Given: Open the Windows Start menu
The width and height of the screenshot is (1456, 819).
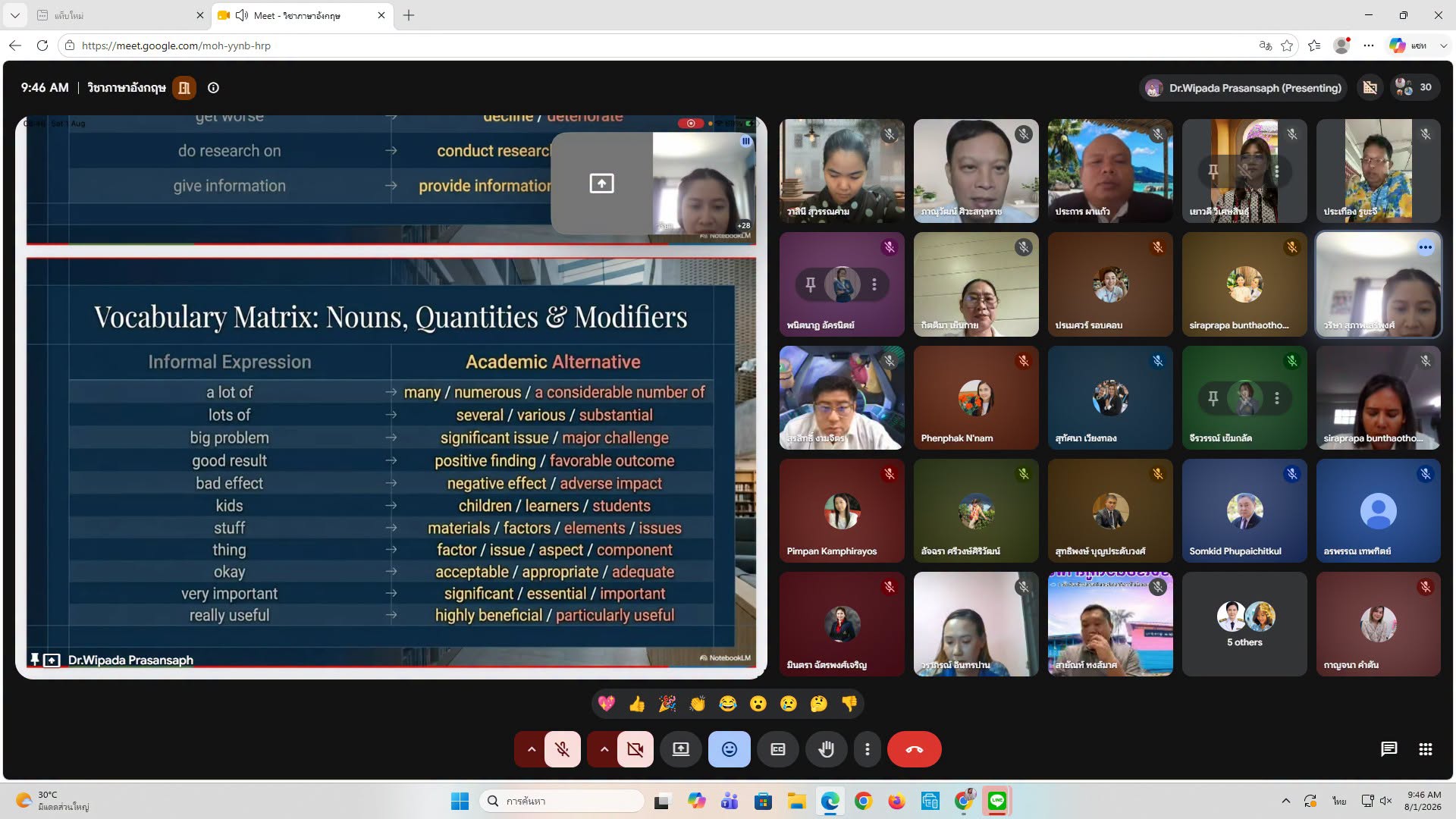Looking at the screenshot, I should [460, 801].
